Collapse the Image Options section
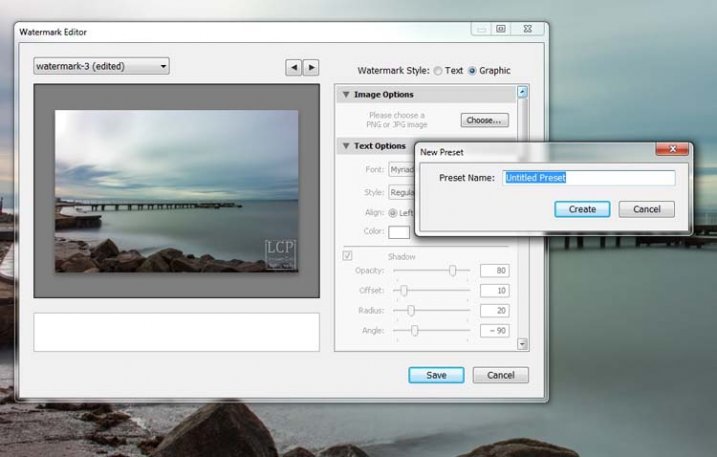 tap(346, 95)
